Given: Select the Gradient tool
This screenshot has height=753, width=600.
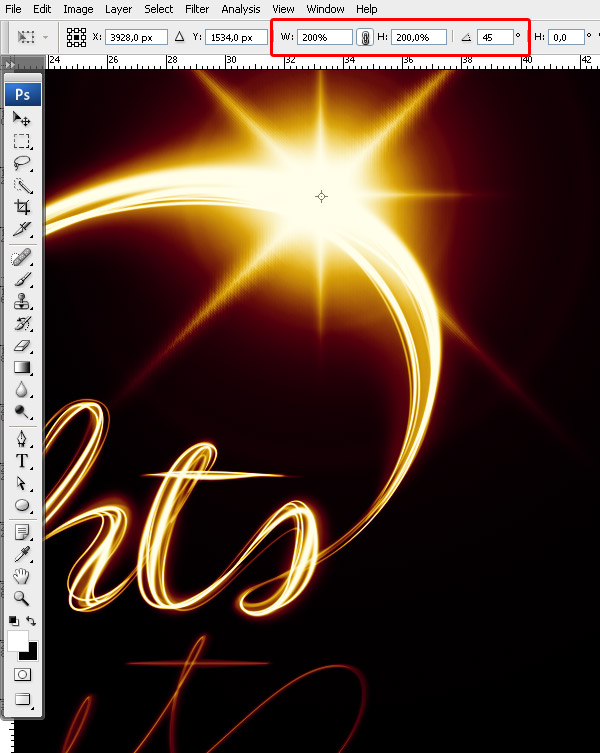Looking at the screenshot, I should point(22,367).
